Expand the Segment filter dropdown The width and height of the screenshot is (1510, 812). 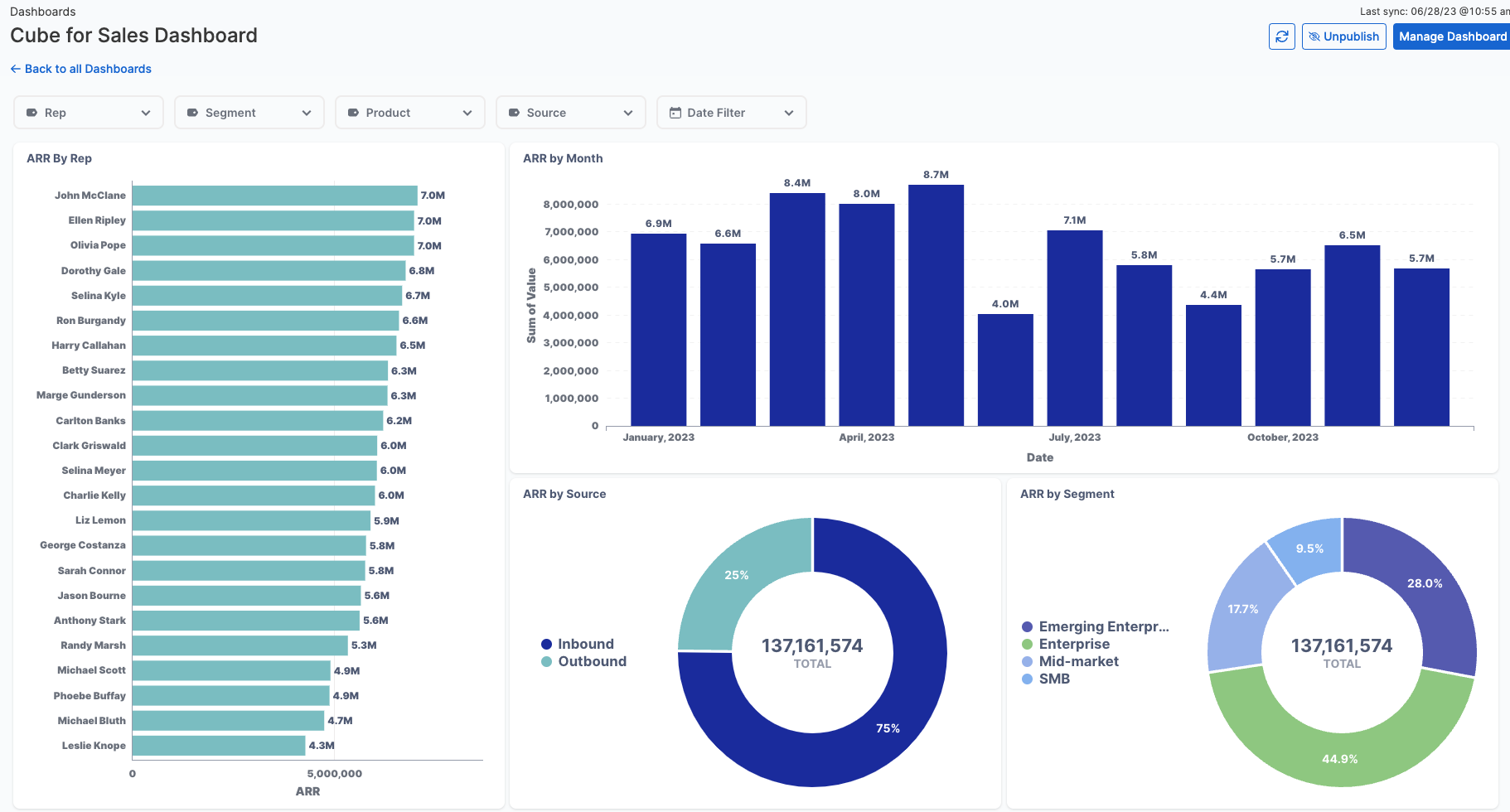(249, 113)
